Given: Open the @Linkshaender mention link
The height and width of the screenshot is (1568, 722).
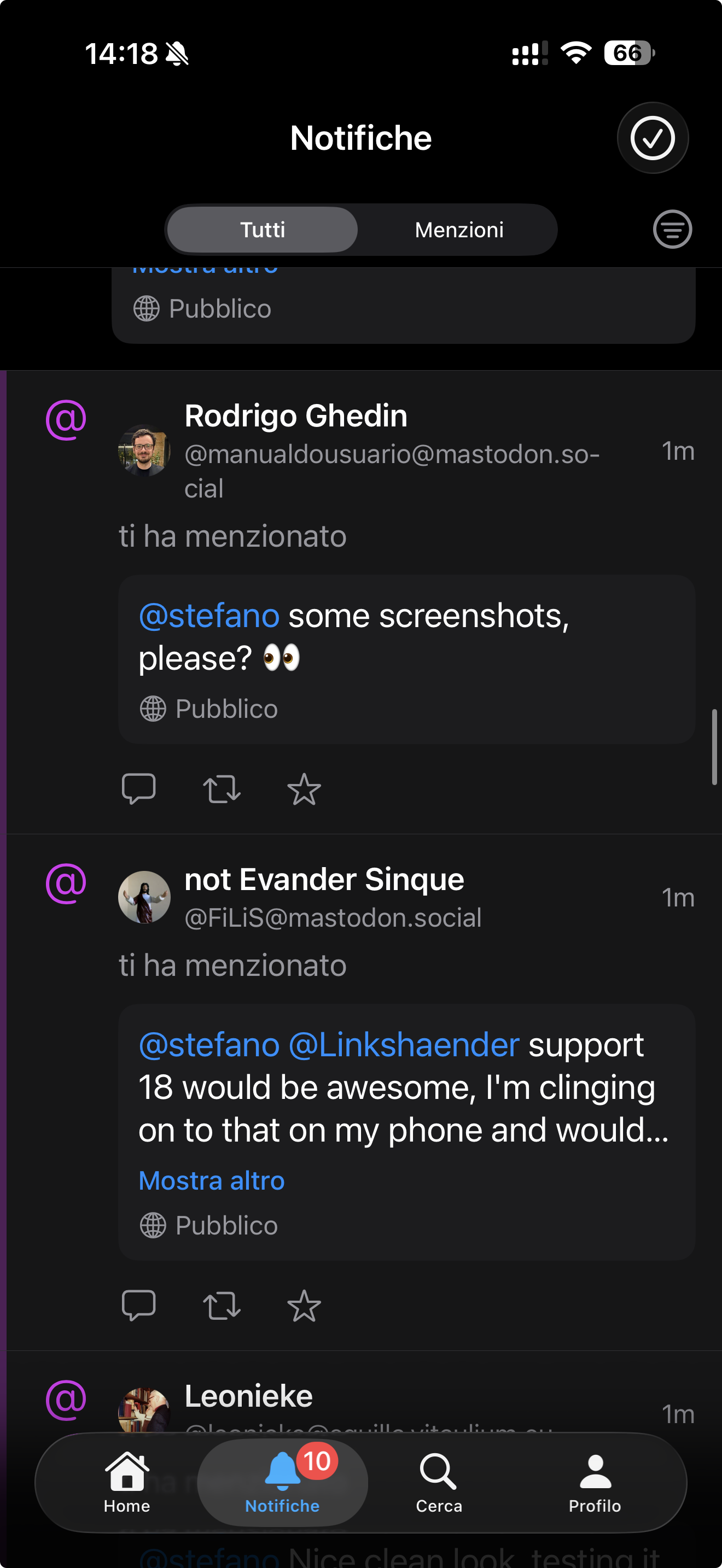Looking at the screenshot, I should coord(404,1045).
